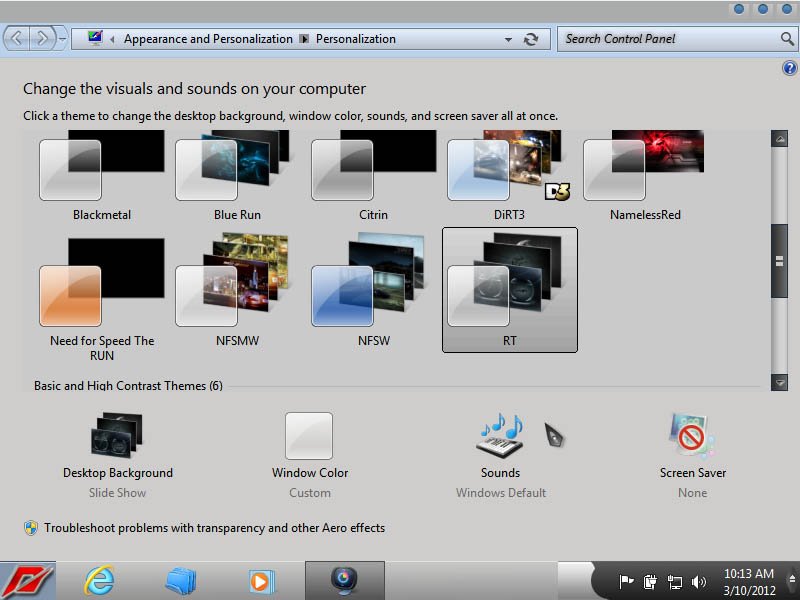Open Windows Media Player from taskbar
This screenshot has width=800, height=600.
(x=262, y=581)
